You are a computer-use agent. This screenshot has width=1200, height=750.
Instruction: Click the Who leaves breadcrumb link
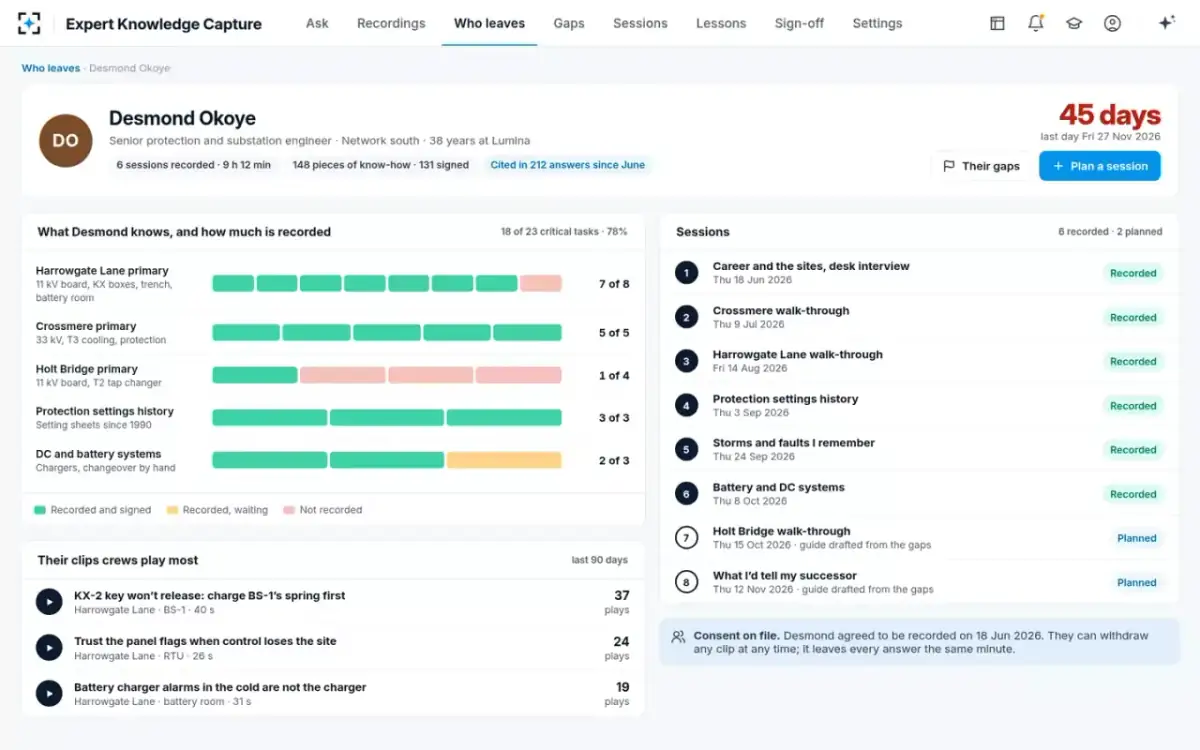pyautogui.click(x=51, y=68)
